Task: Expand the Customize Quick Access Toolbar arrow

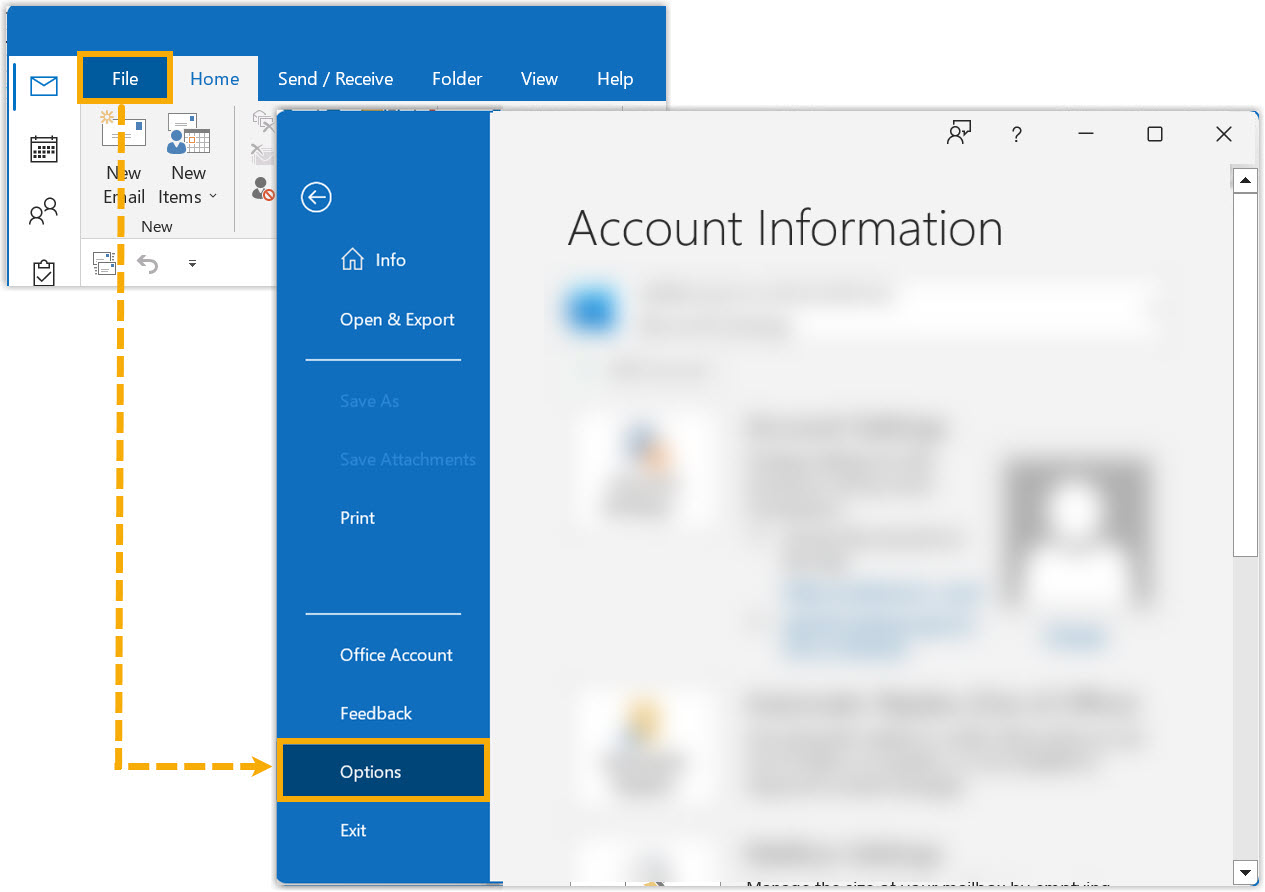Action: 192,264
